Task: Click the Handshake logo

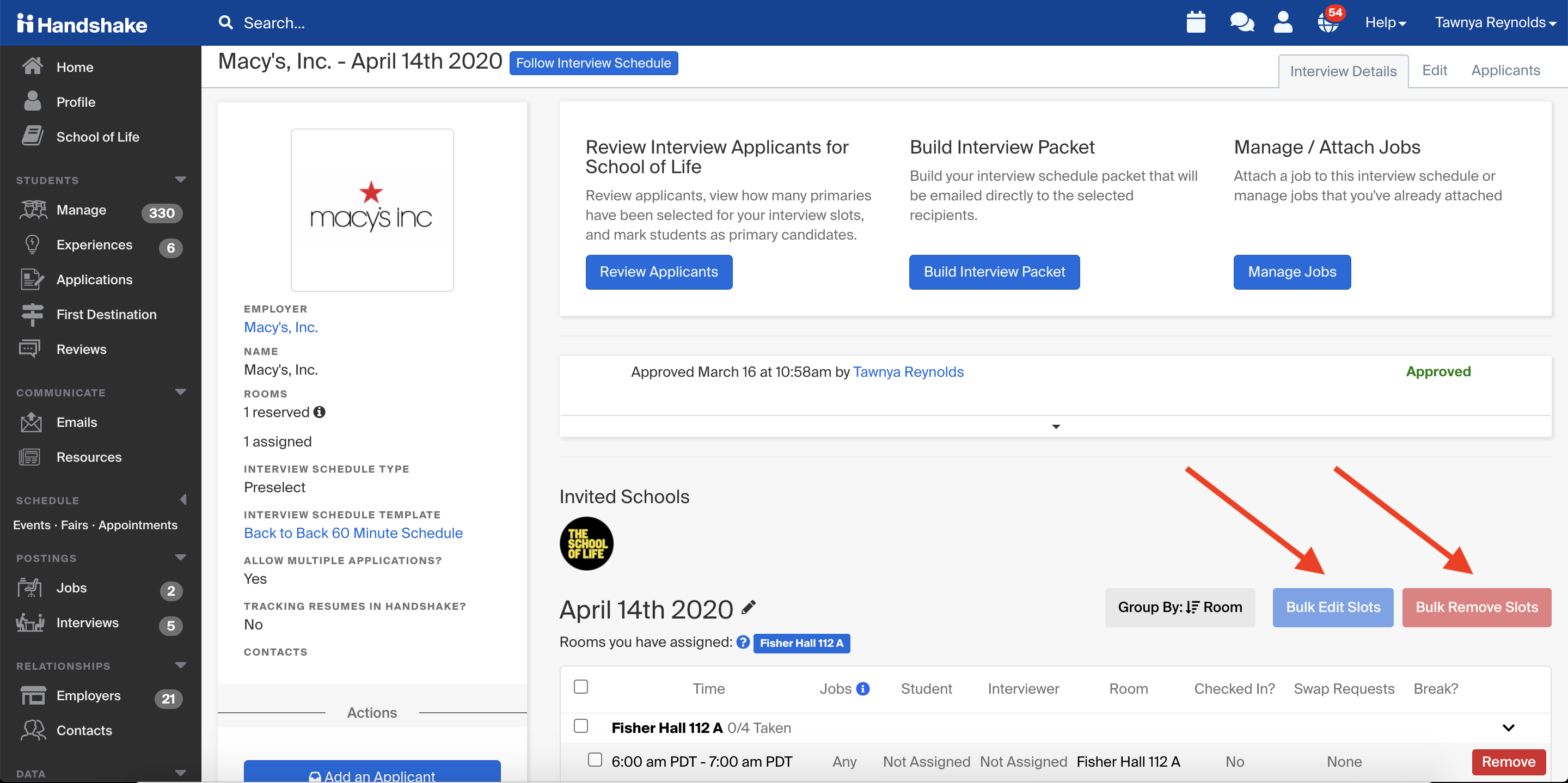Action: 82,24
